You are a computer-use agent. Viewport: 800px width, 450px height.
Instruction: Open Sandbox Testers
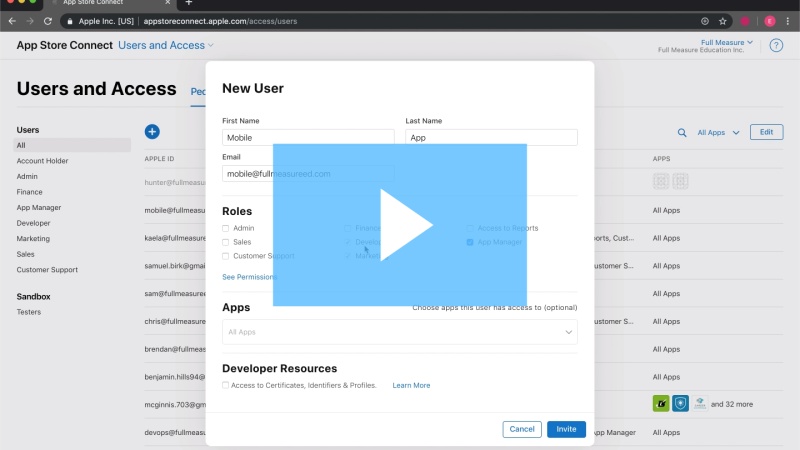click(x=29, y=312)
